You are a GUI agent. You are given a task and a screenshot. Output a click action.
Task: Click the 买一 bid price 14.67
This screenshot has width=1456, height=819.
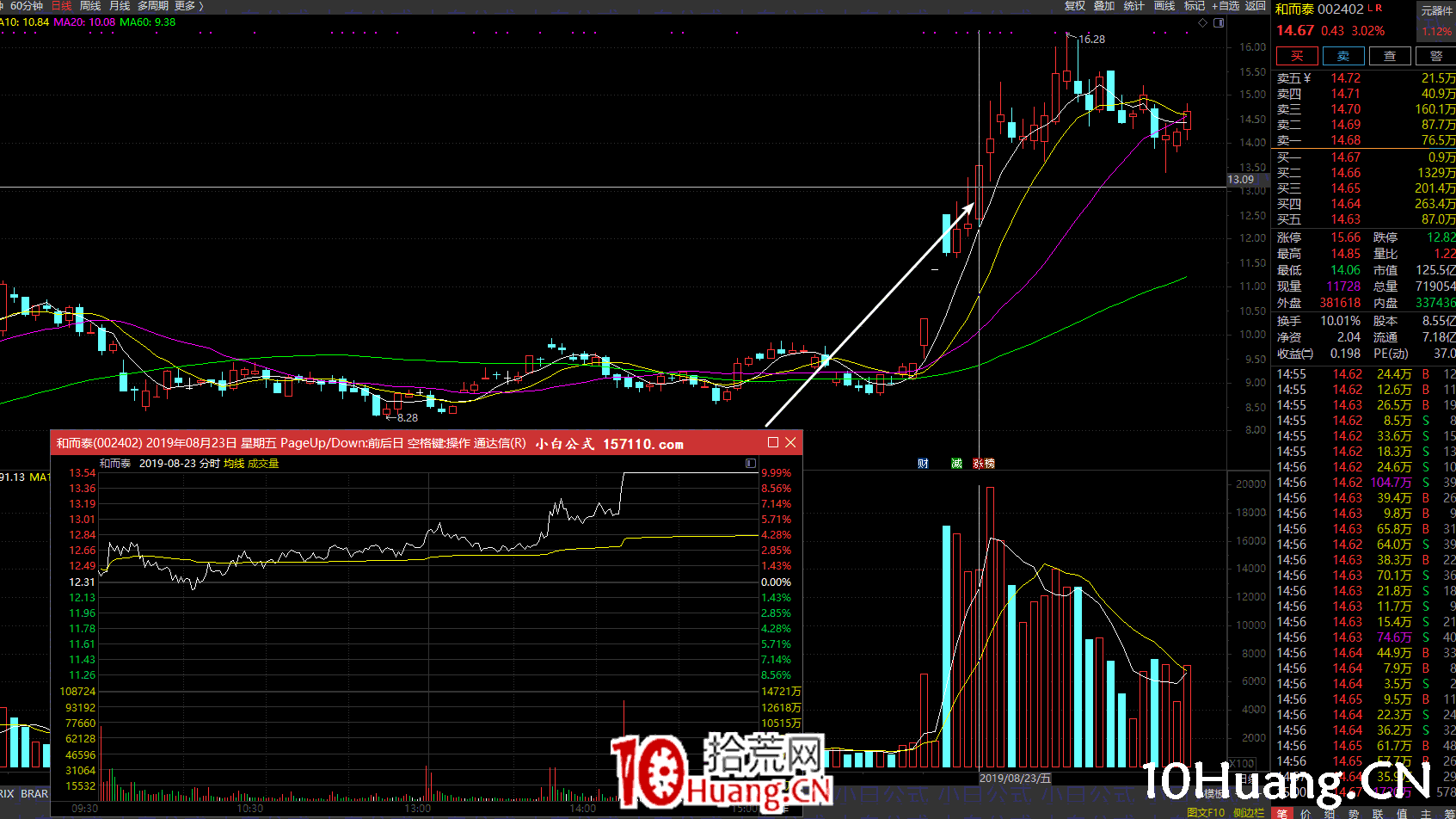pos(1346,157)
